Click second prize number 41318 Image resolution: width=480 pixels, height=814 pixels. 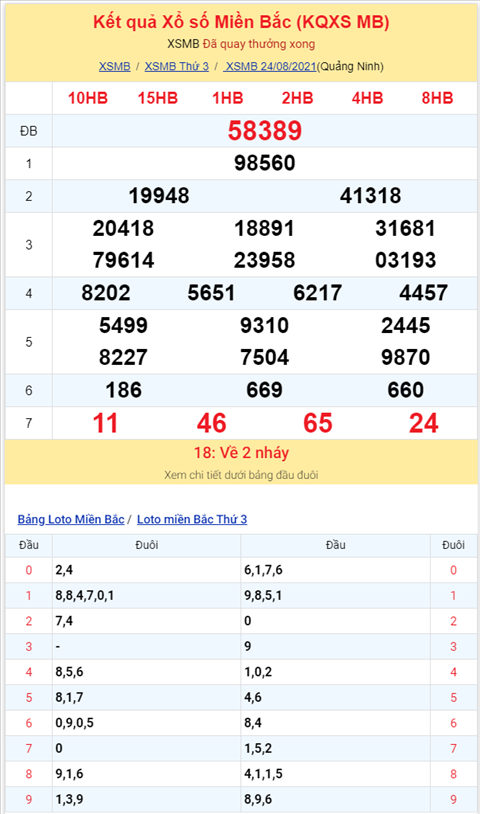371,196
